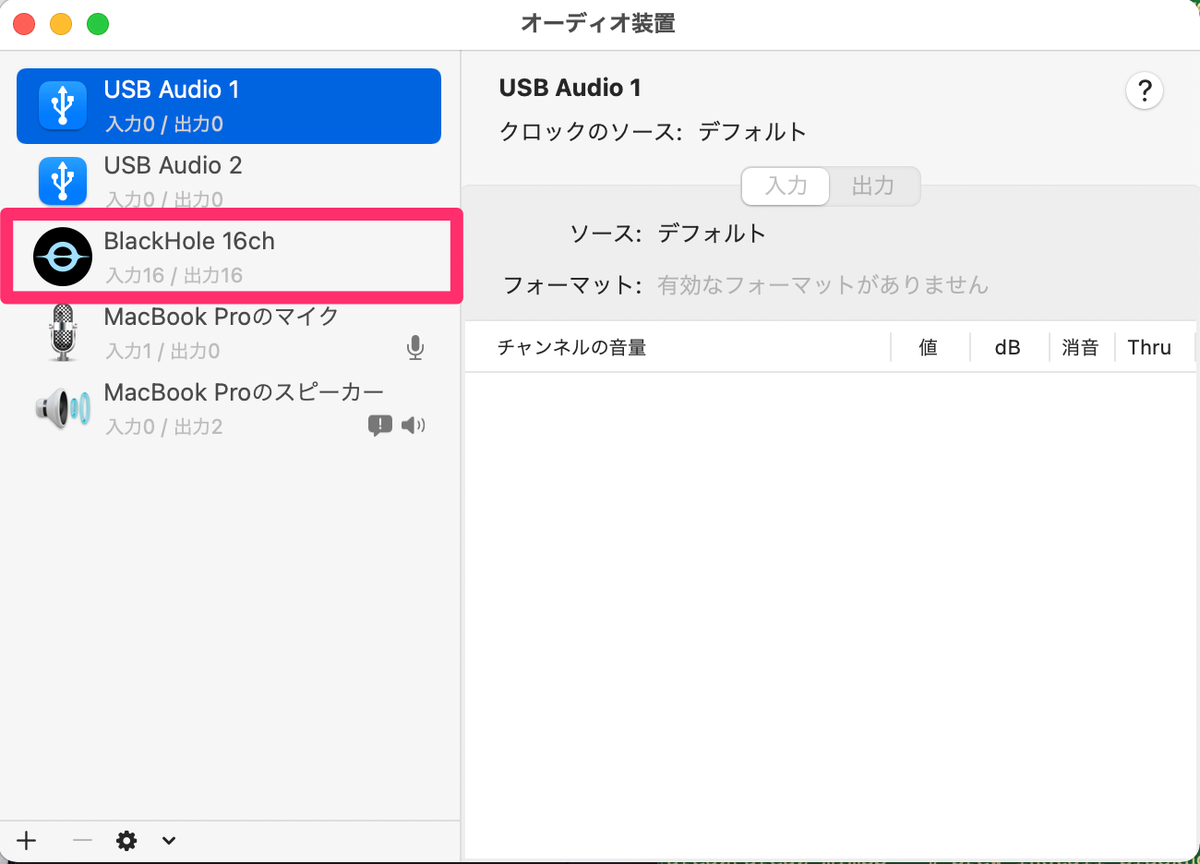
Task: Select MacBook Proのマイク device
Action: 229,333
